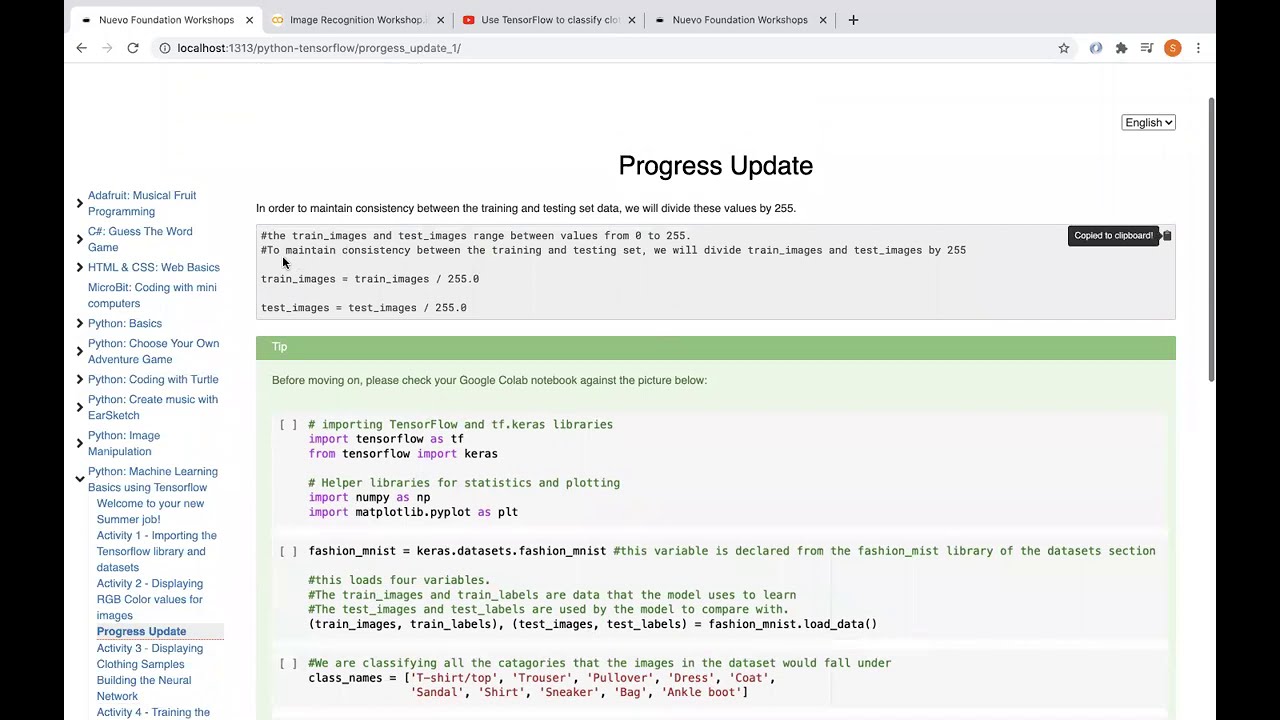Open a new browser tab
This screenshot has width=1280, height=720.
pyautogui.click(x=853, y=20)
